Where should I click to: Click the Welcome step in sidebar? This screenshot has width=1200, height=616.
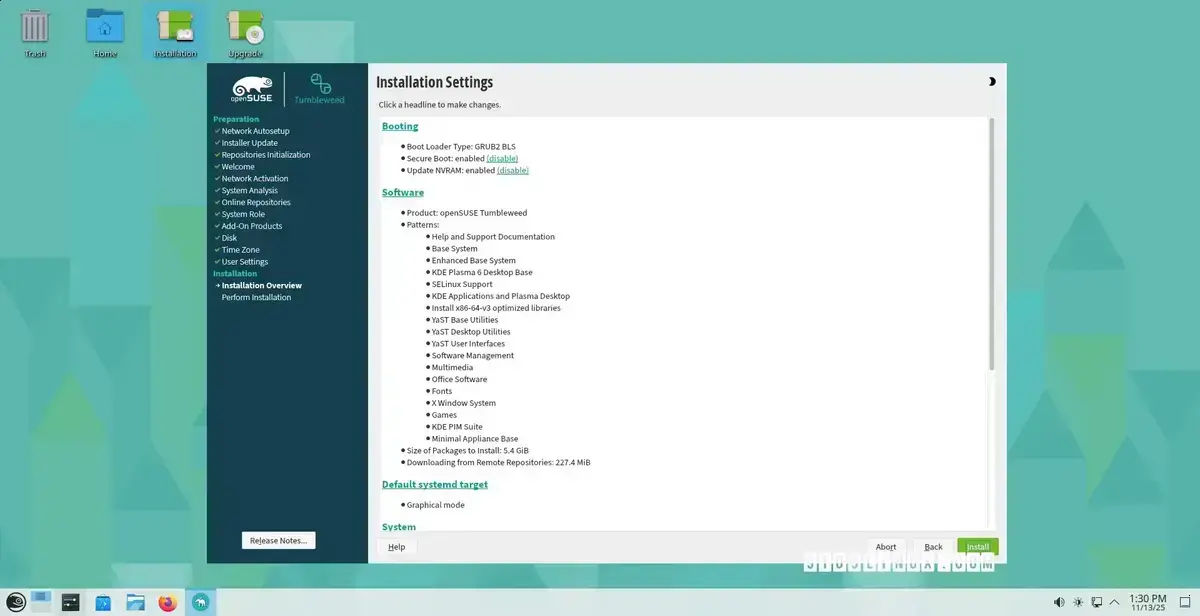(x=238, y=167)
